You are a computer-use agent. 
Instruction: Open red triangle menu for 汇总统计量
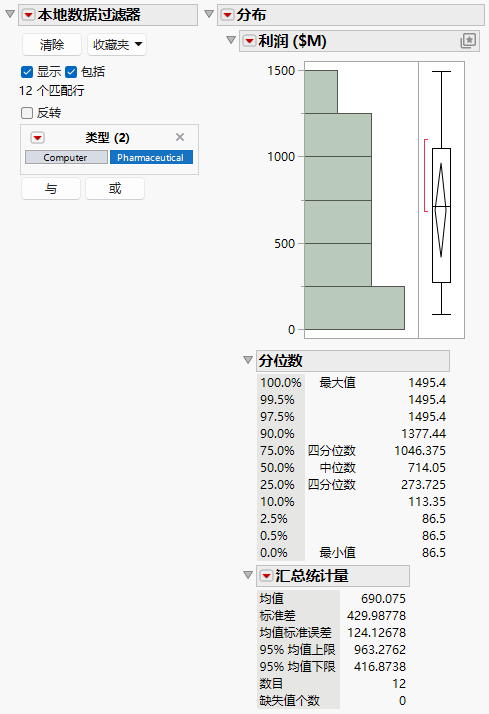tap(266, 576)
